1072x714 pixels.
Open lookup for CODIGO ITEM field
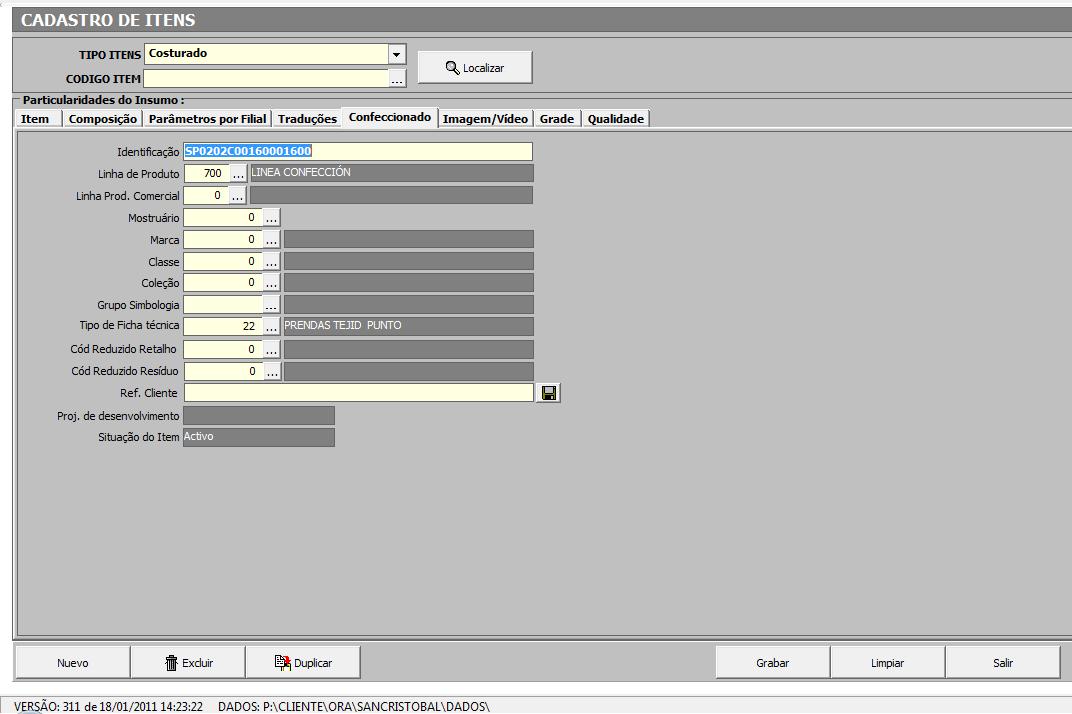(x=397, y=78)
